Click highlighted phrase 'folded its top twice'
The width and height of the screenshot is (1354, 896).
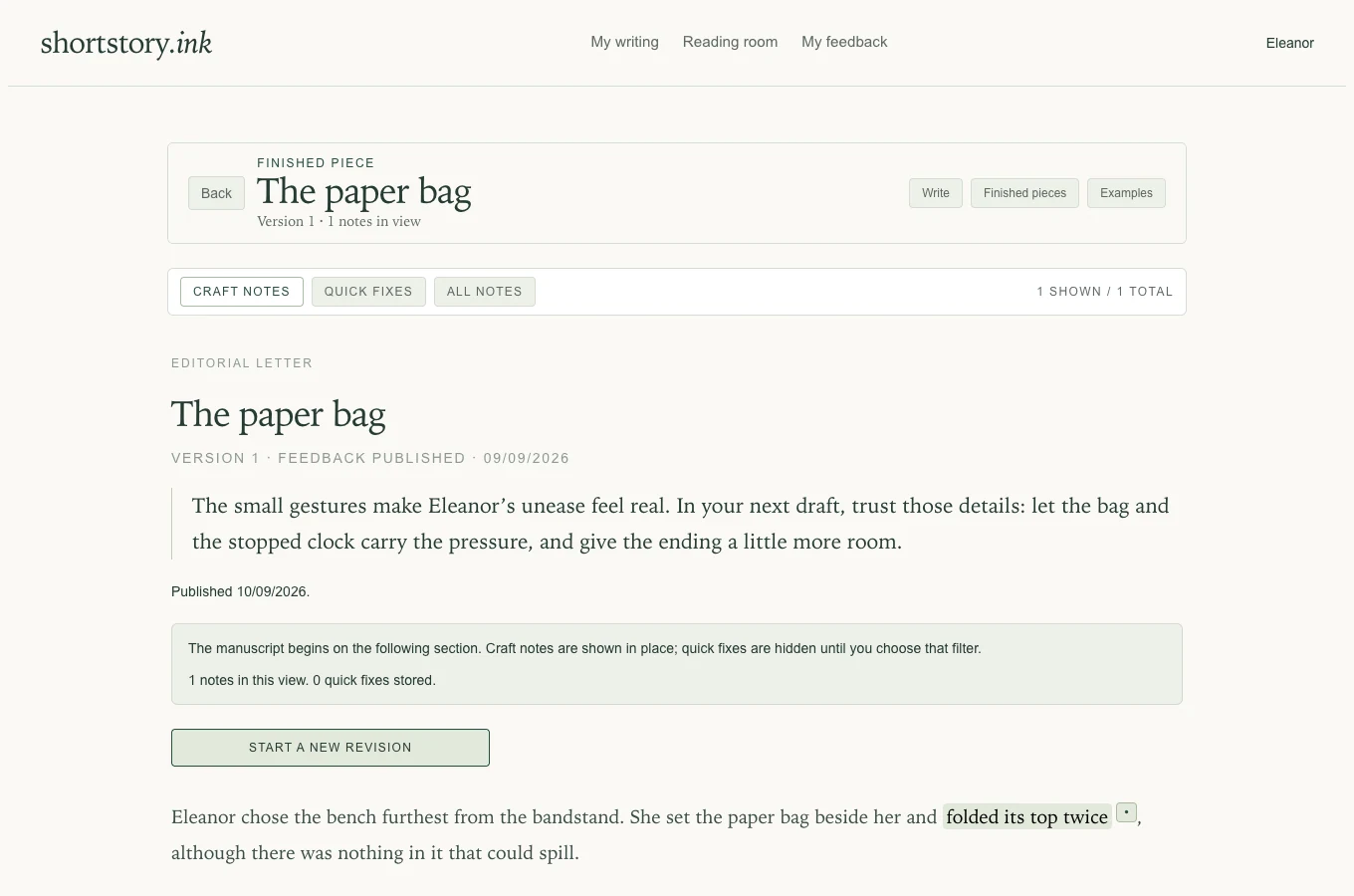point(1026,816)
